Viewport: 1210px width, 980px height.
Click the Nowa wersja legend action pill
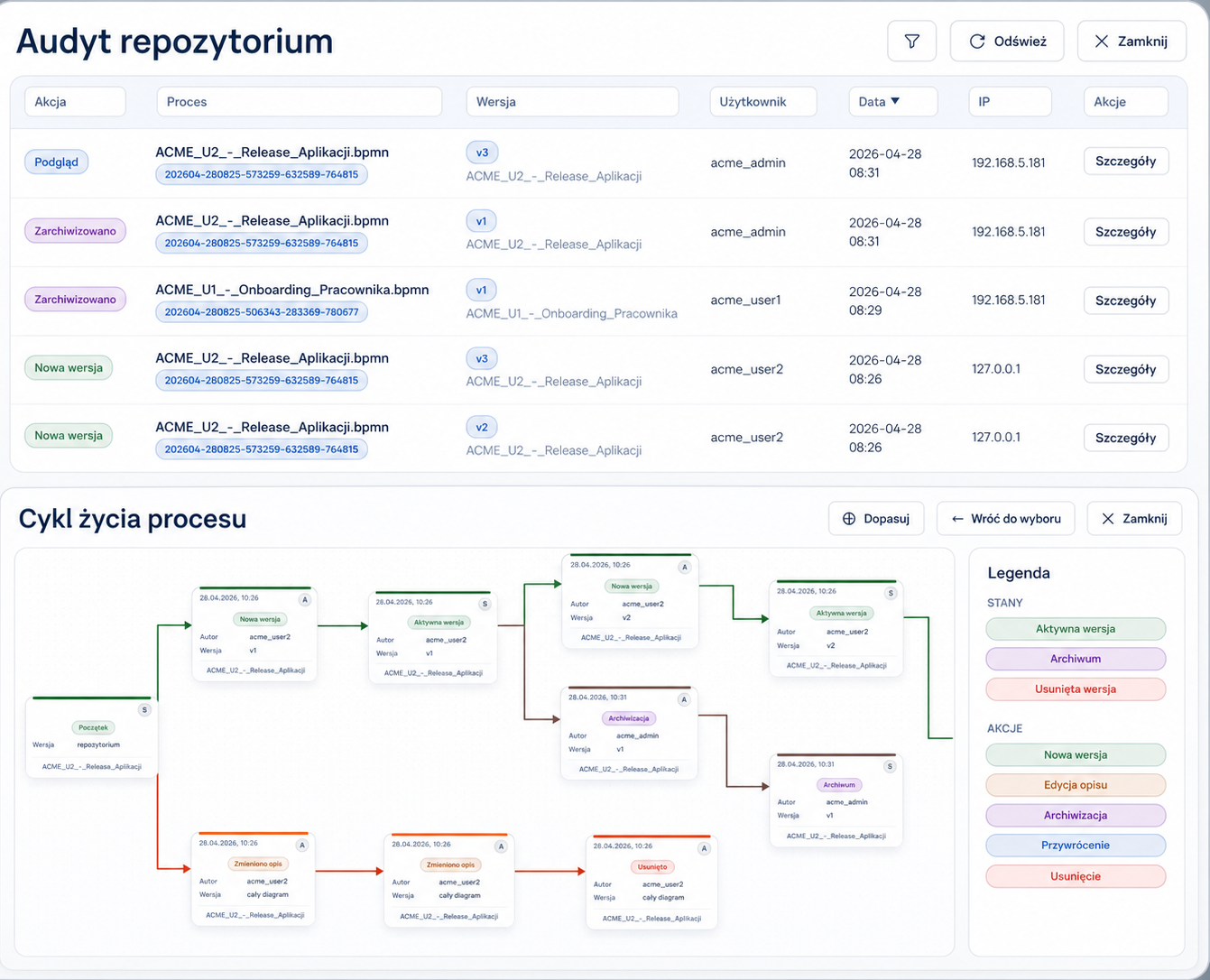point(1076,754)
